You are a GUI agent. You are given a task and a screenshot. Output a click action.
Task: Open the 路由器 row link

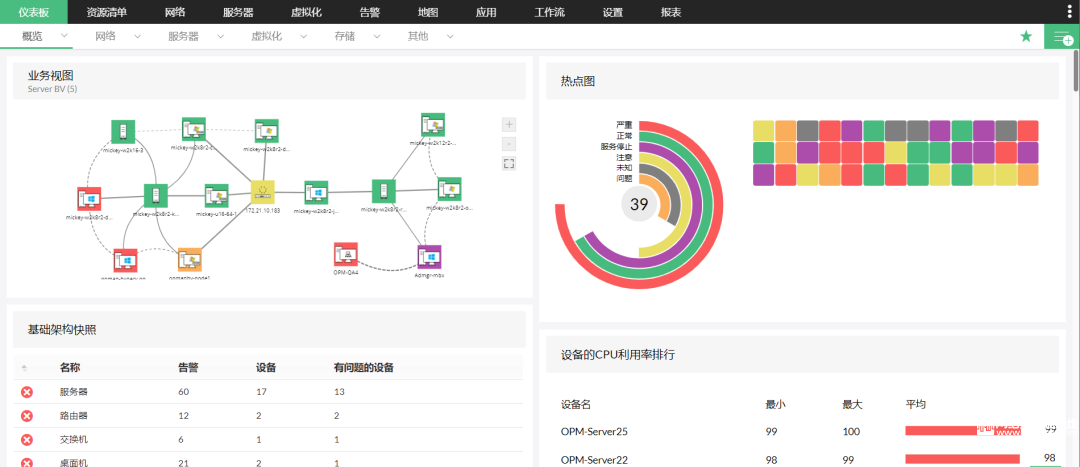74,416
